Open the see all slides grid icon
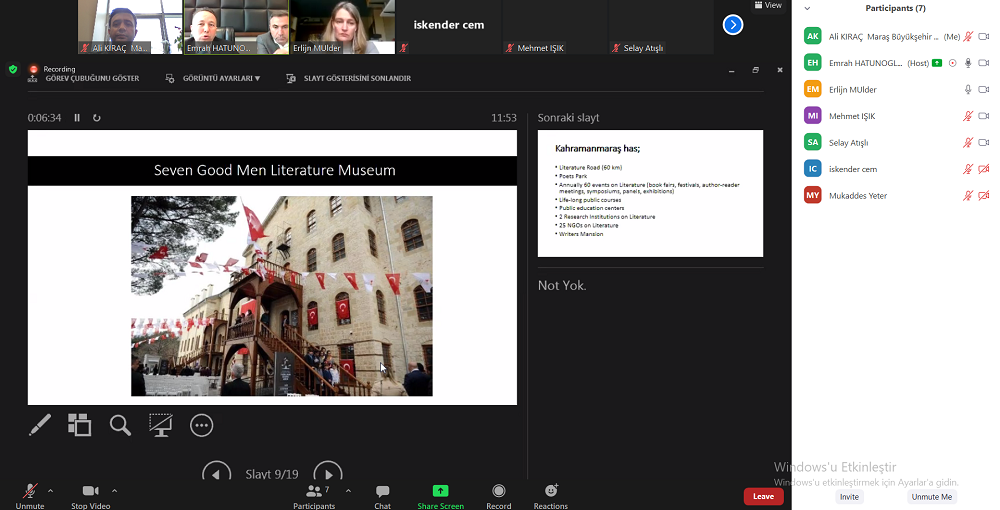Screen dimensions: 1000x510 coord(79,425)
